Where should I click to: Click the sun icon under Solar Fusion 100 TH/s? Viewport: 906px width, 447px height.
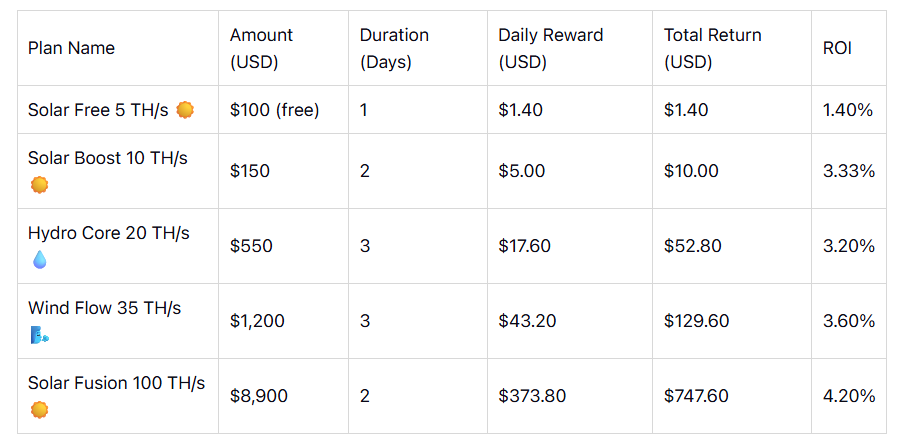click(39, 410)
